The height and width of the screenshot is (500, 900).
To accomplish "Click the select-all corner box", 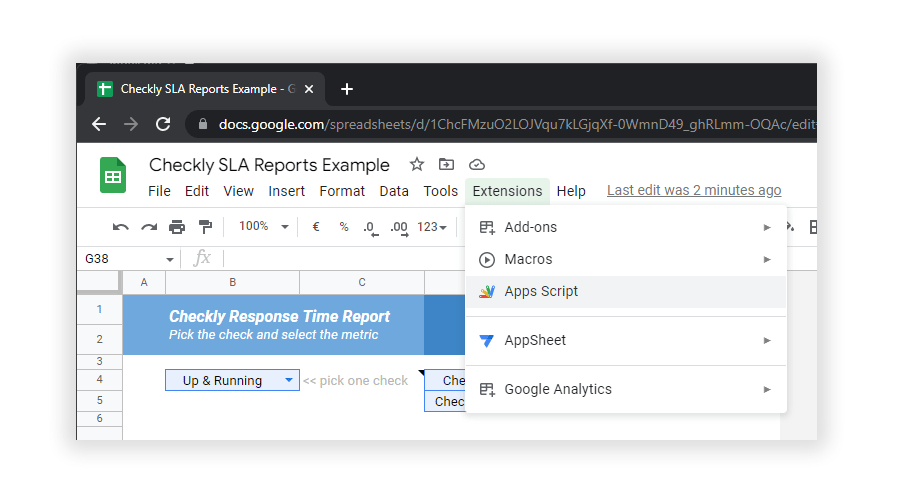I will 99,282.
